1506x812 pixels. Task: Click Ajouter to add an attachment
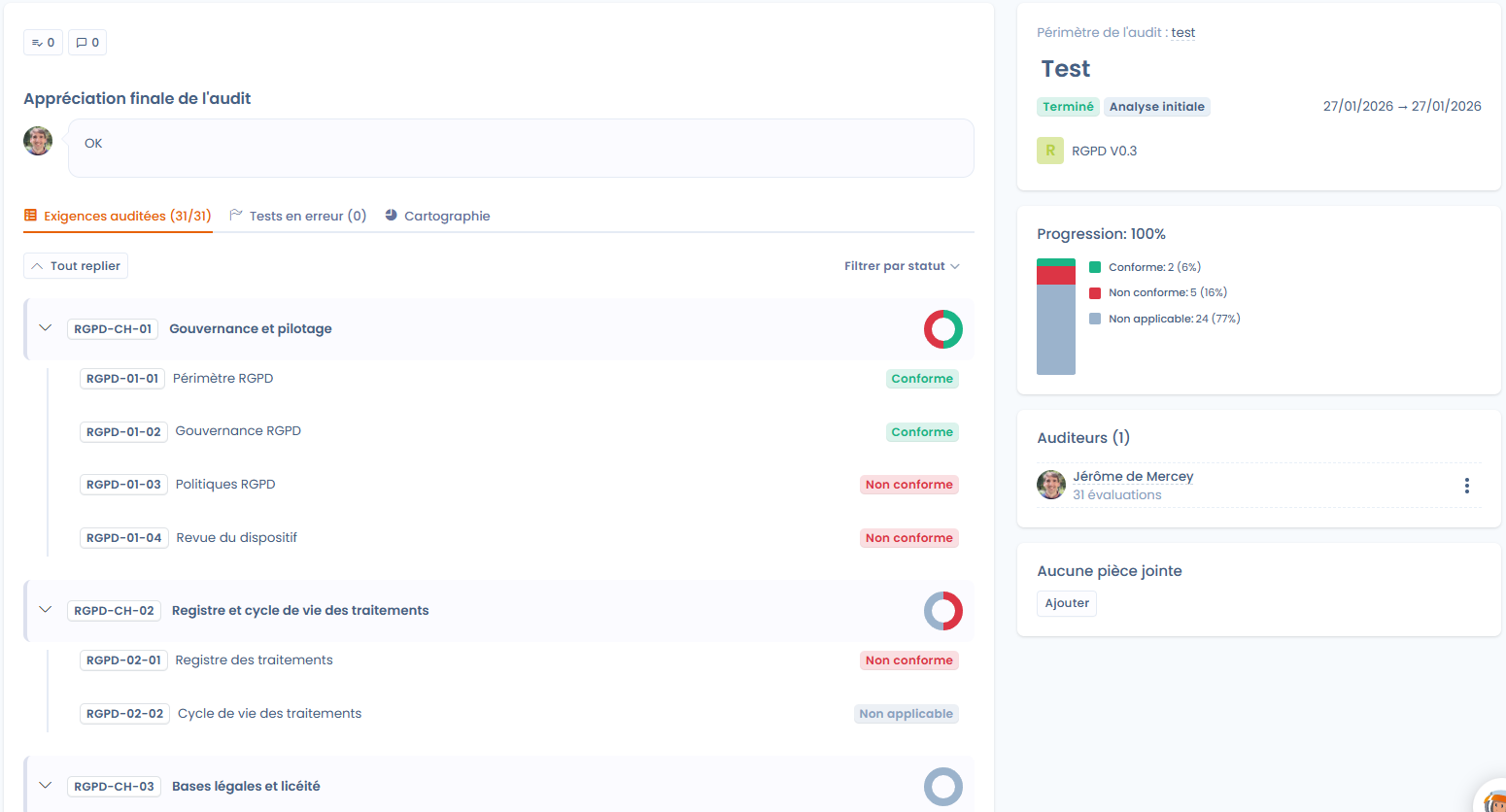tap(1066, 603)
